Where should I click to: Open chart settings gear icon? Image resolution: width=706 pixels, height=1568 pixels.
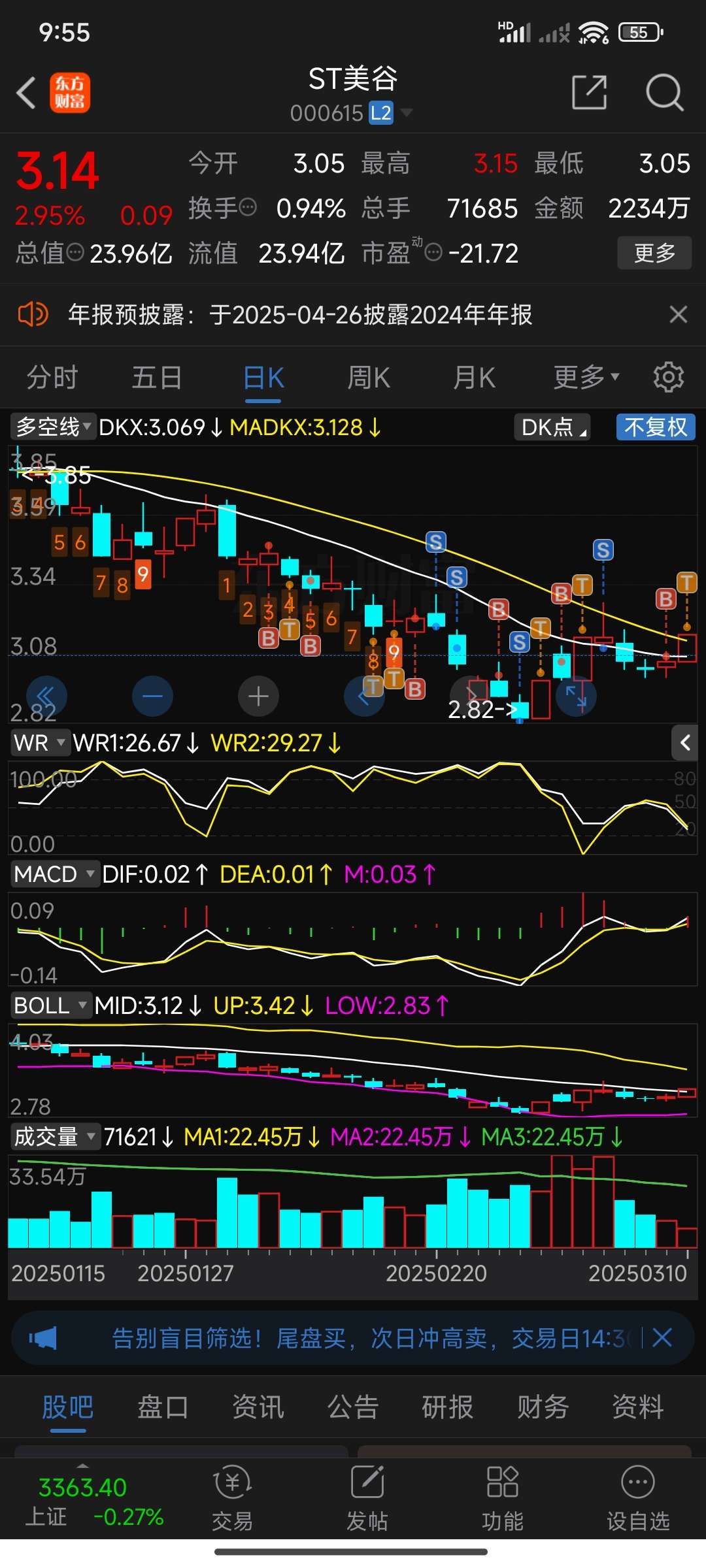pos(668,377)
